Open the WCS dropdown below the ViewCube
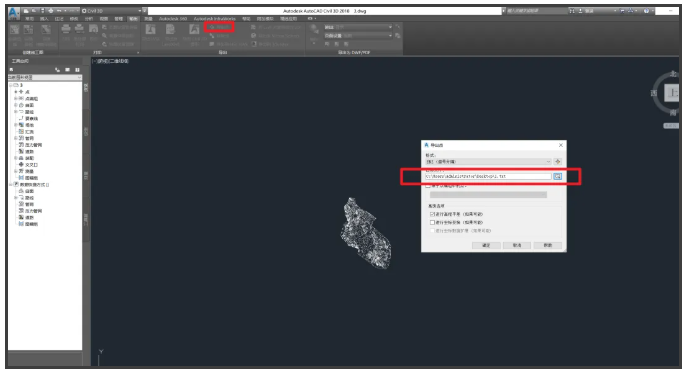The width and height of the screenshot is (690, 376). point(671,126)
